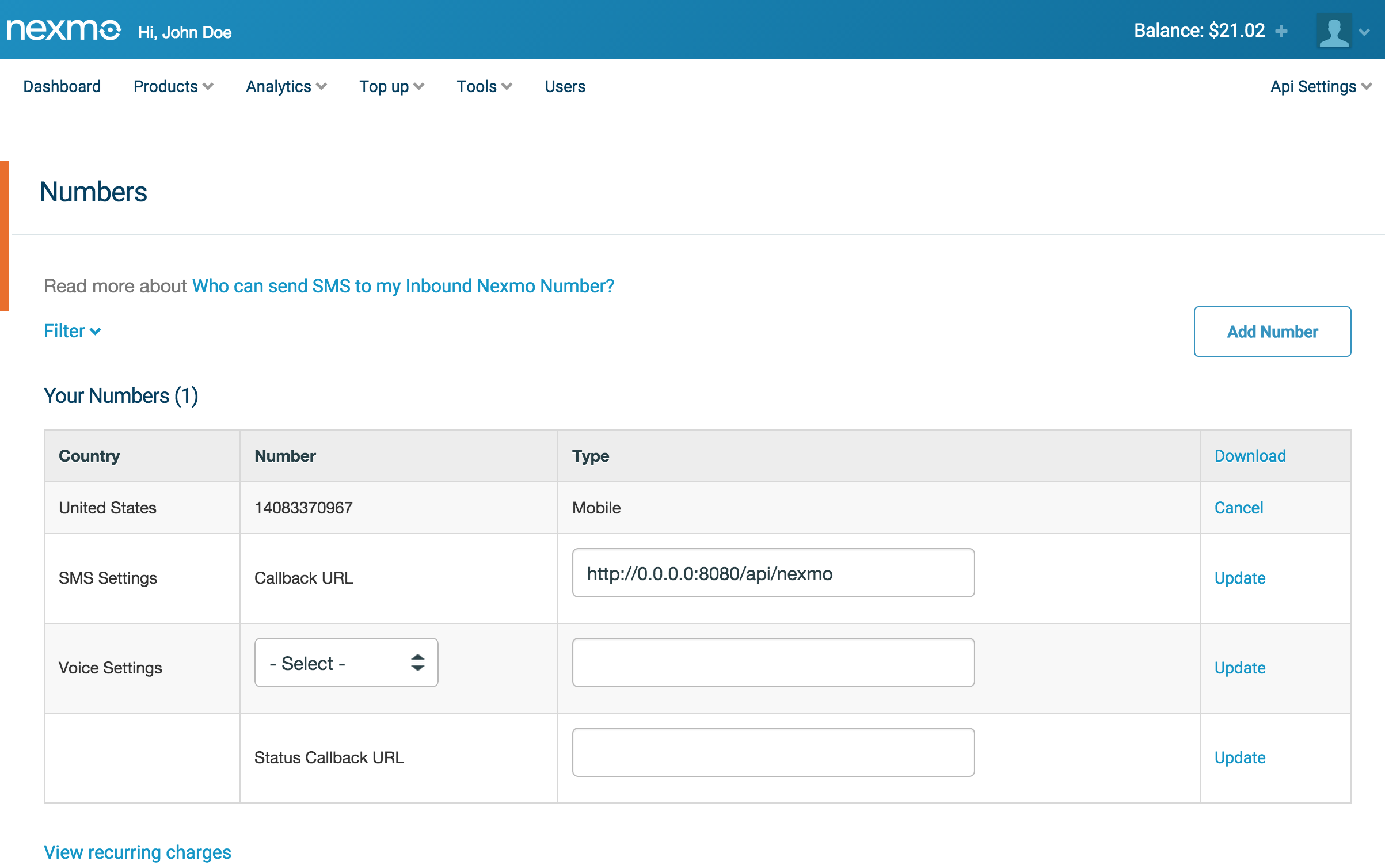
Task: Click the plus icon next to Balance
Action: [x=1281, y=31]
